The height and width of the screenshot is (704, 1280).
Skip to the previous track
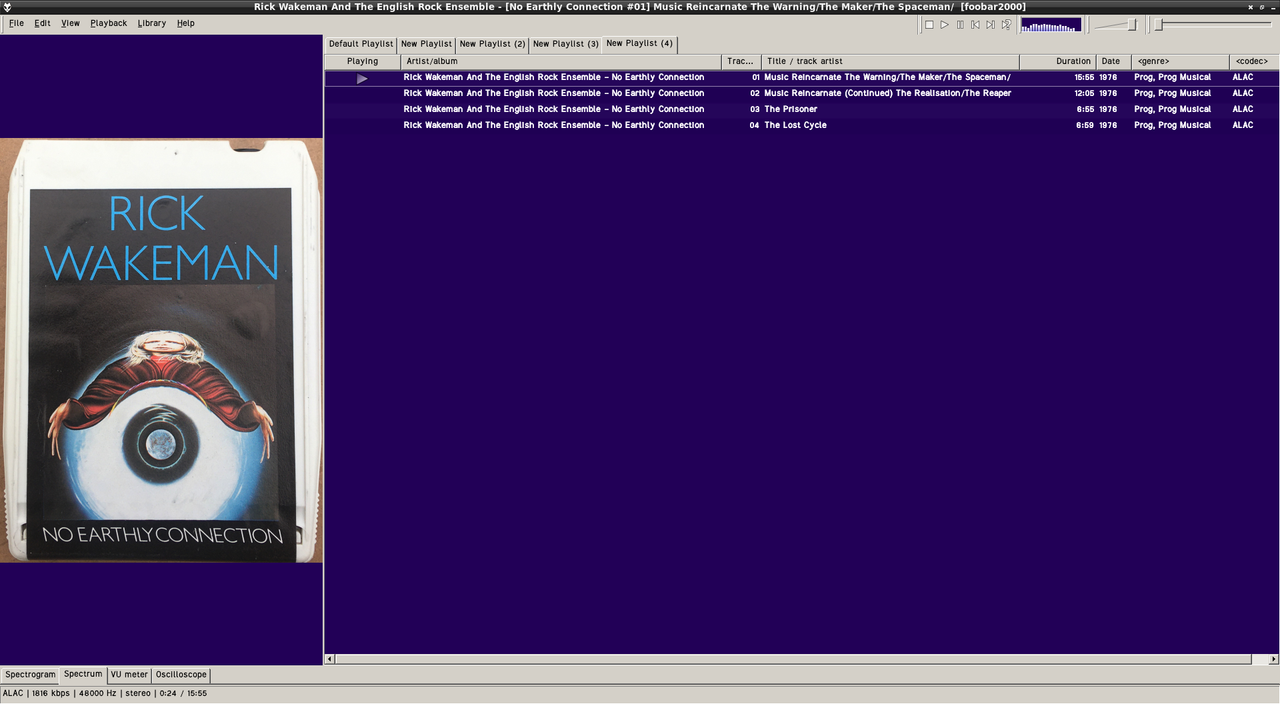pyautogui.click(x=975, y=24)
